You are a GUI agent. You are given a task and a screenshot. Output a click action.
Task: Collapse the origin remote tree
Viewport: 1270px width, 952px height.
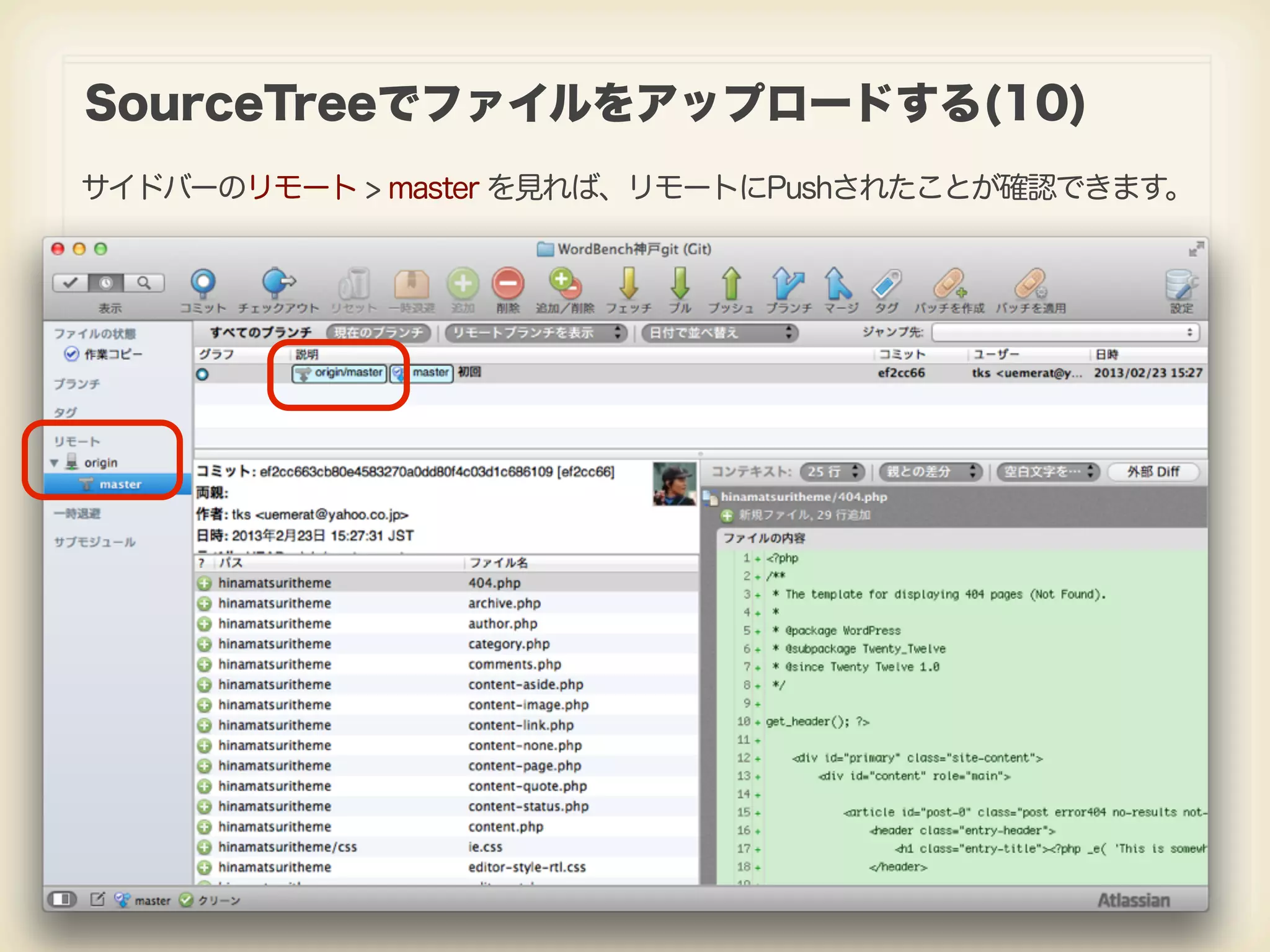click(54, 463)
